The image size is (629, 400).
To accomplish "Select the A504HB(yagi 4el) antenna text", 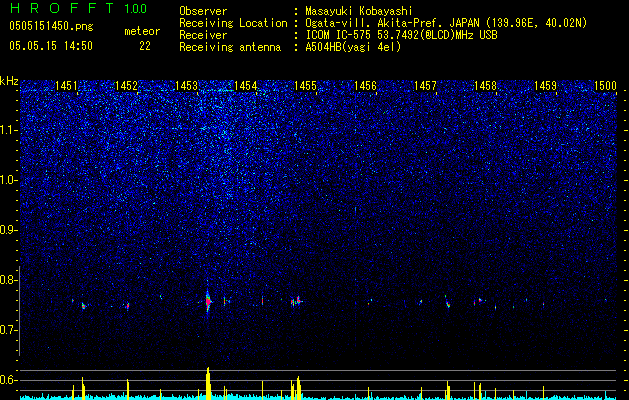I will click(x=353, y=47).
